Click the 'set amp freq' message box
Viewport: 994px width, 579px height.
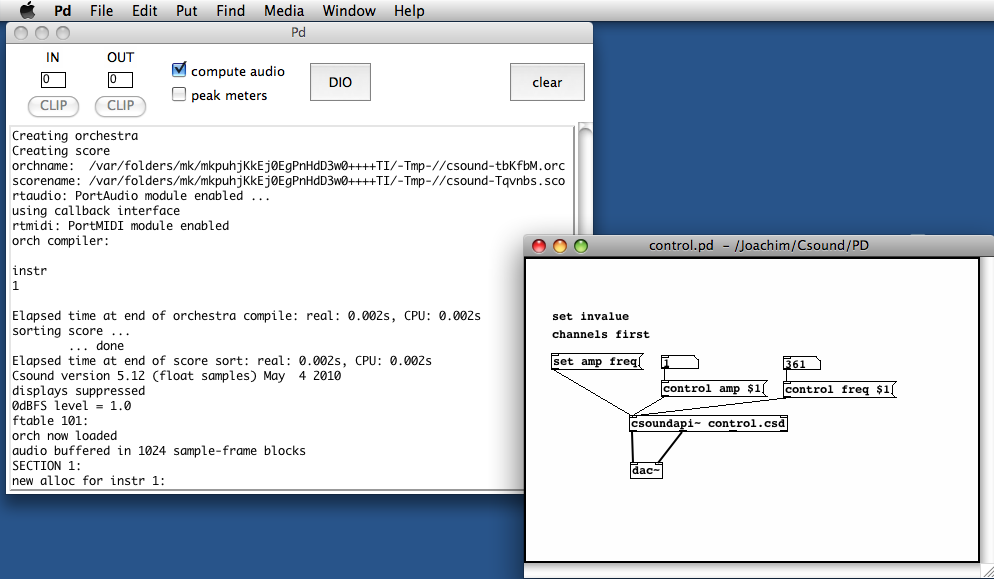[596, 362]
